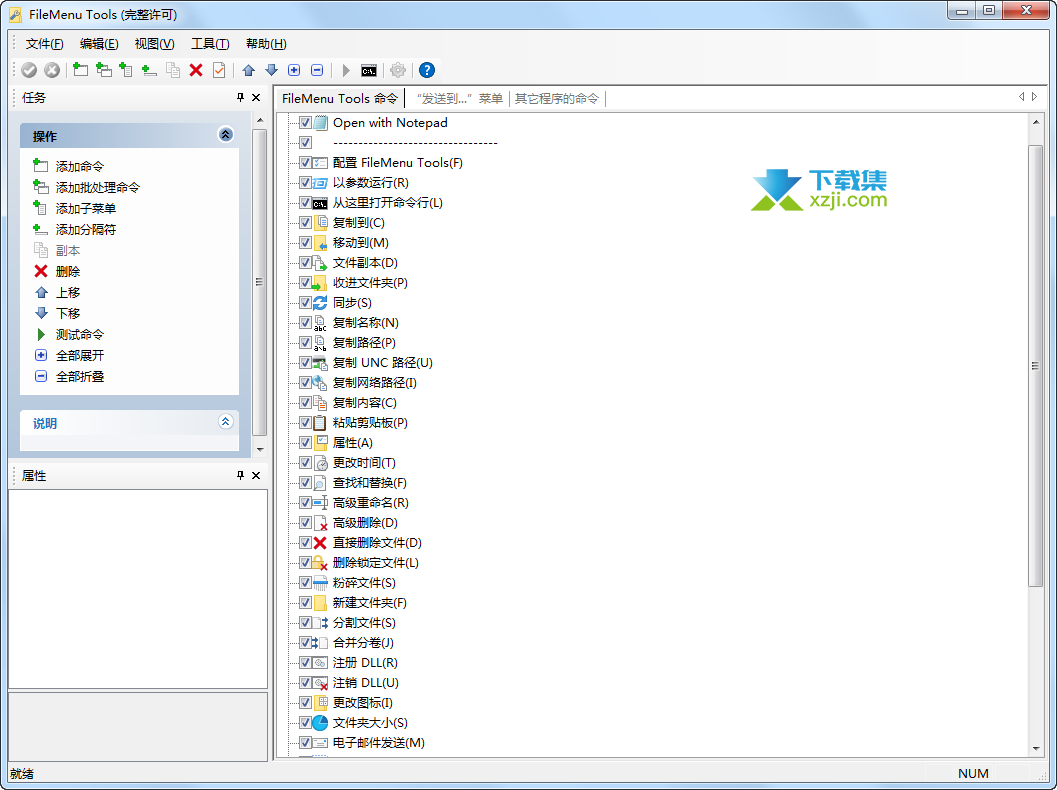Screen dimensions: 1057x790
Task: Click the command list's scroll-down arrow
Action: click(x=1036, y=749)
